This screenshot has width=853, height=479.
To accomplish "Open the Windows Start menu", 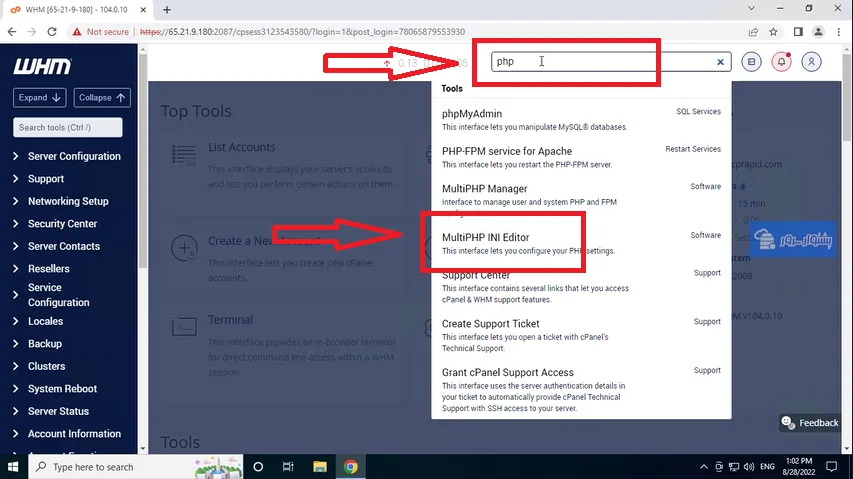I will point(13,466).
